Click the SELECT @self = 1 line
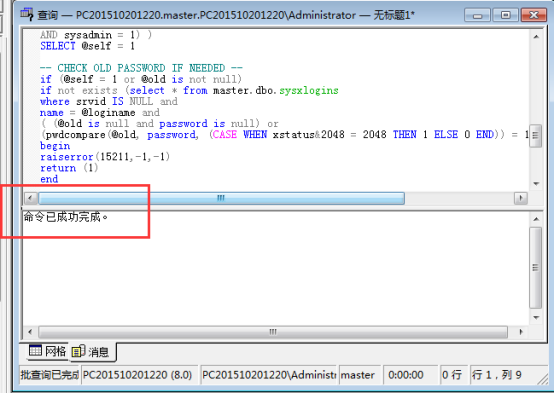The height and width of the screenshot is (394, 554). 88,46
